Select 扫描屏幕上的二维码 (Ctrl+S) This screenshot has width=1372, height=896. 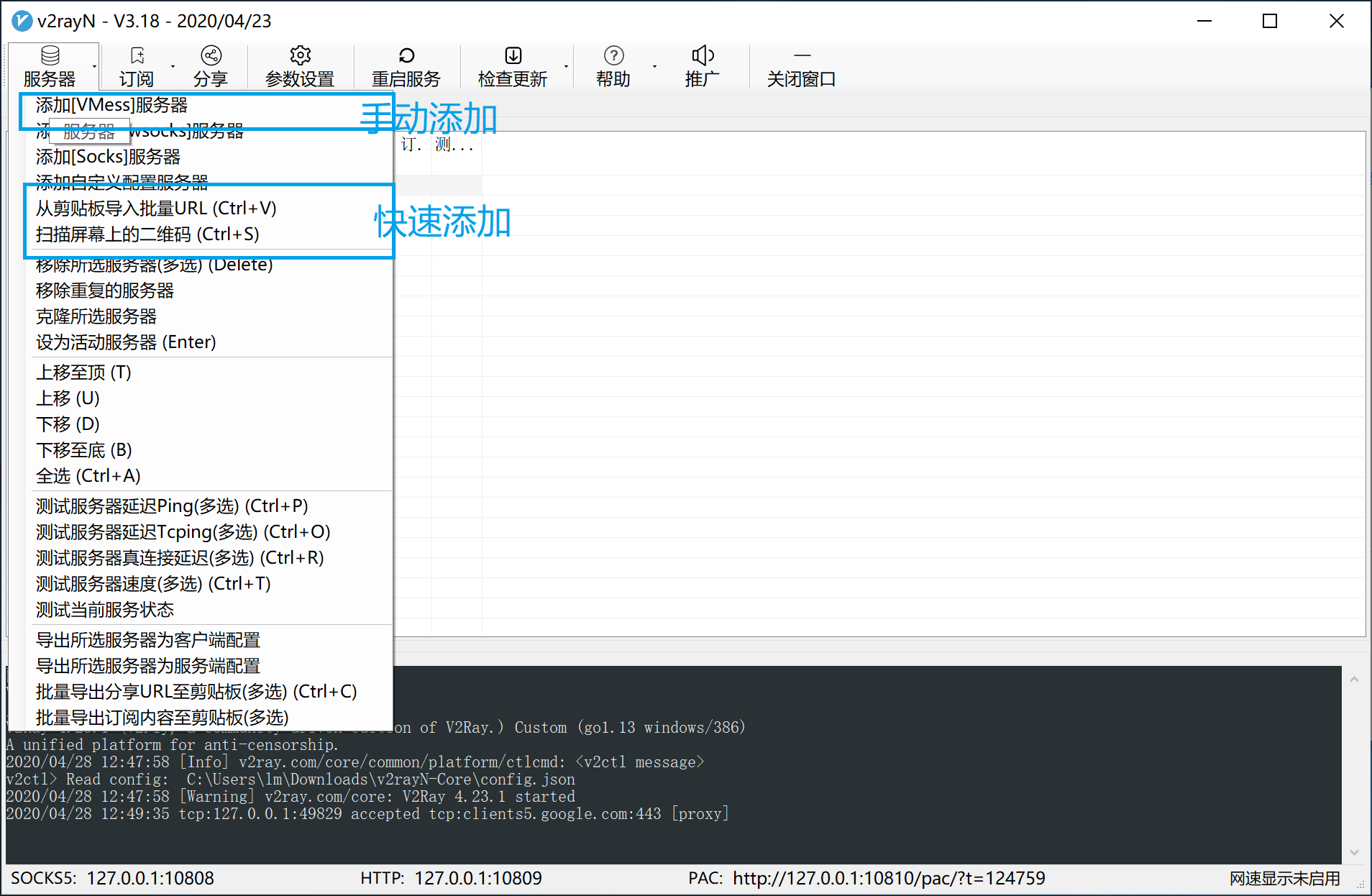coord(147,234)
